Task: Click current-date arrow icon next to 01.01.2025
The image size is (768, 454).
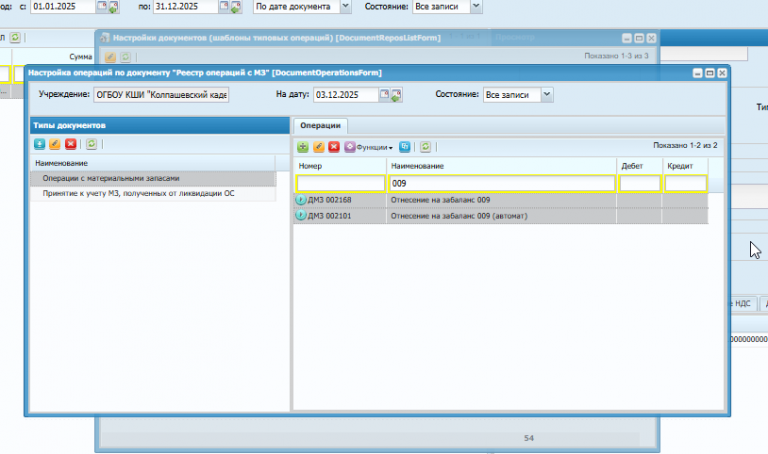Action: [x=113, y=7]
